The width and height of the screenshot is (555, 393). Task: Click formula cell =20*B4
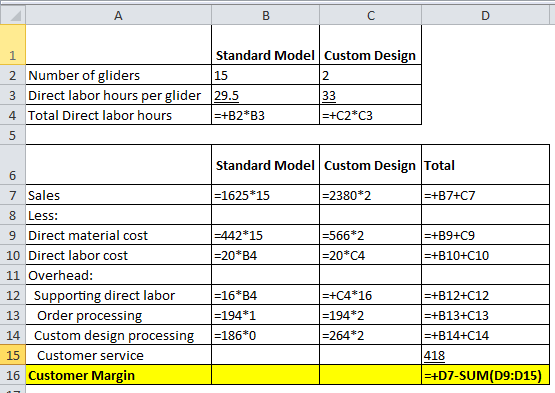pyautogui.click(x=265, y=255)
